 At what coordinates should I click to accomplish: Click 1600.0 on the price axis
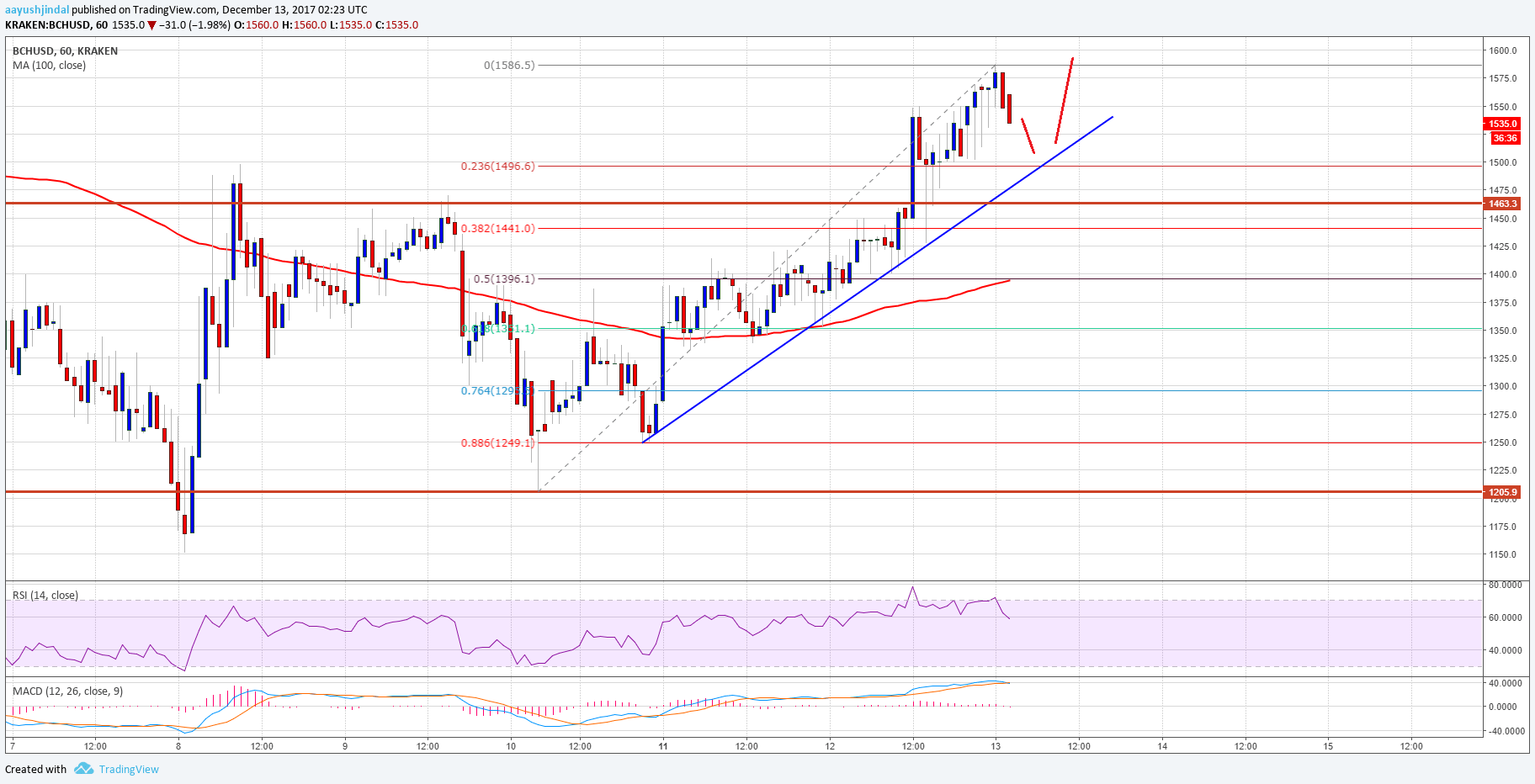tap(1503, 50)
